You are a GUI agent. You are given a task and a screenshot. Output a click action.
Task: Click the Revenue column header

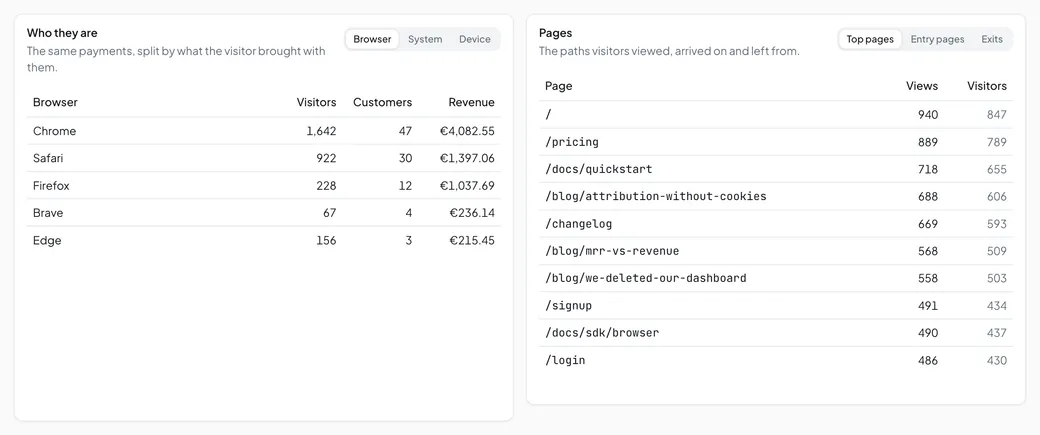click(471, 102)
